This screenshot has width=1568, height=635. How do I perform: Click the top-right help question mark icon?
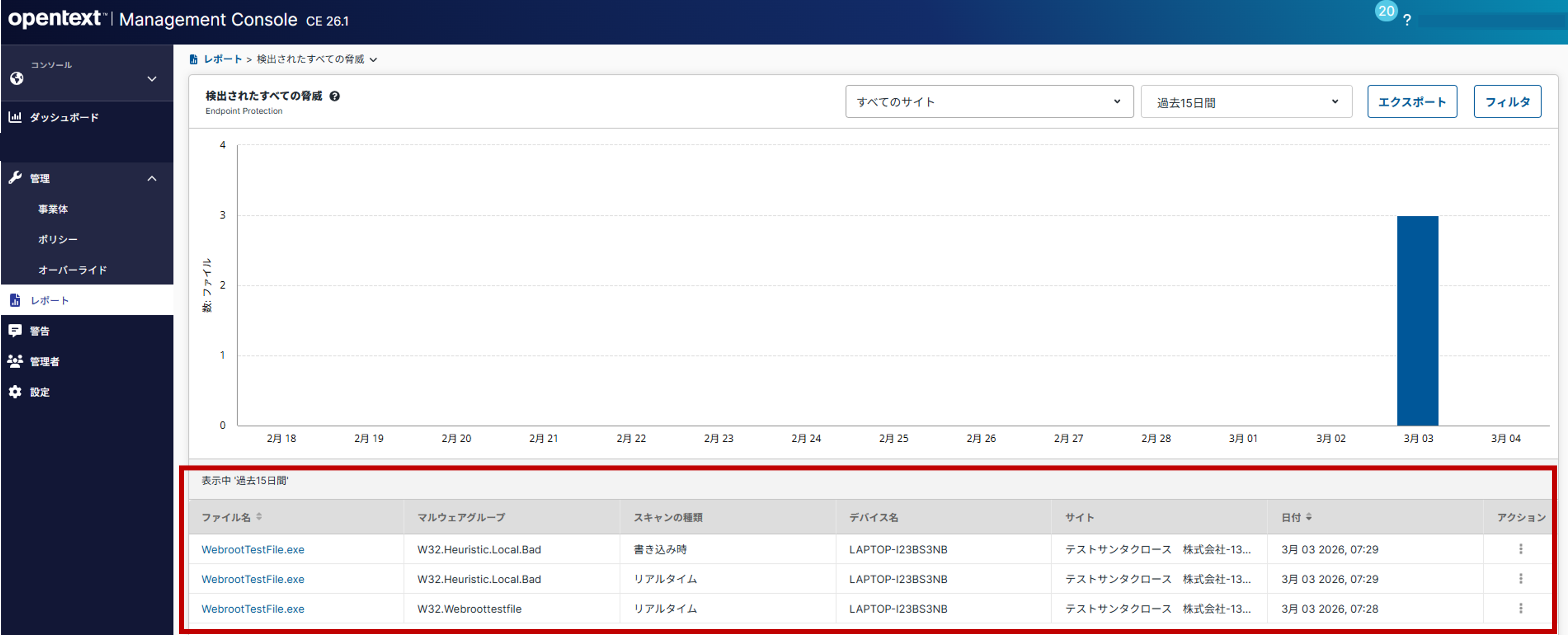(1407, 20)
